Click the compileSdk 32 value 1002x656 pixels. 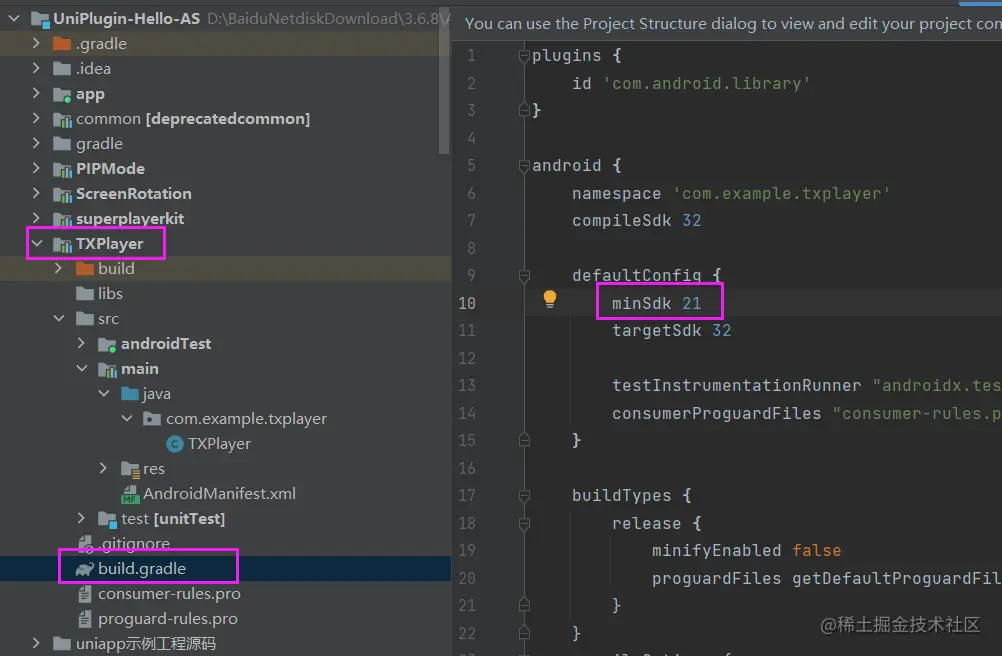pyautogui.click(x=691, y=220)
